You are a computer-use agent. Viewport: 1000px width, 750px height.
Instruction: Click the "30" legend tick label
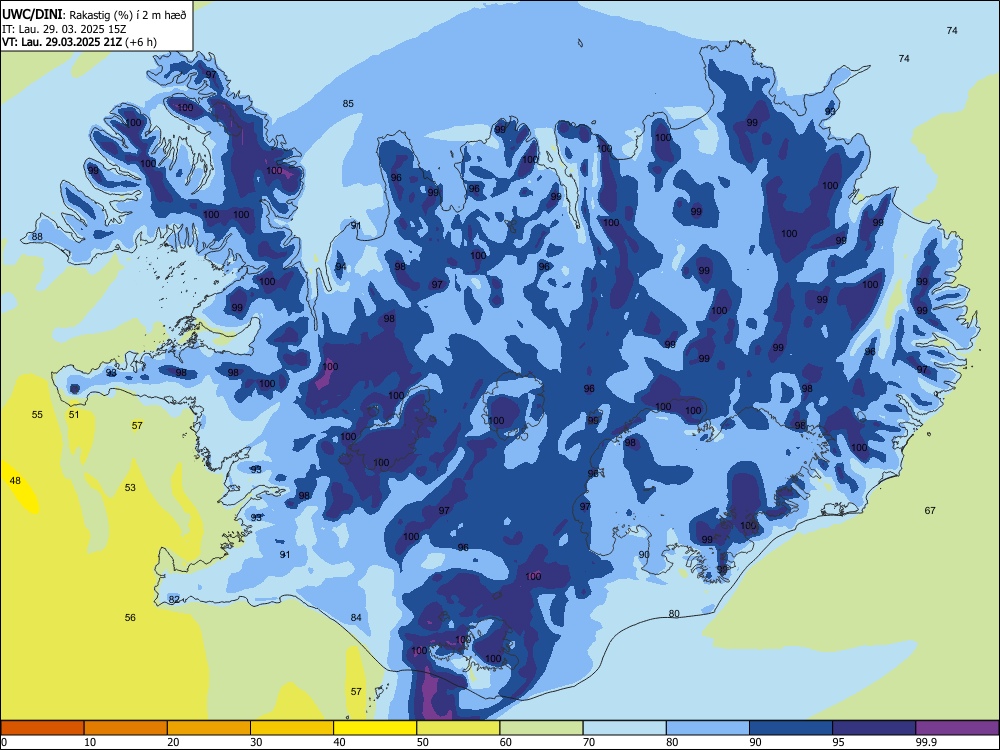click(256, 742)
